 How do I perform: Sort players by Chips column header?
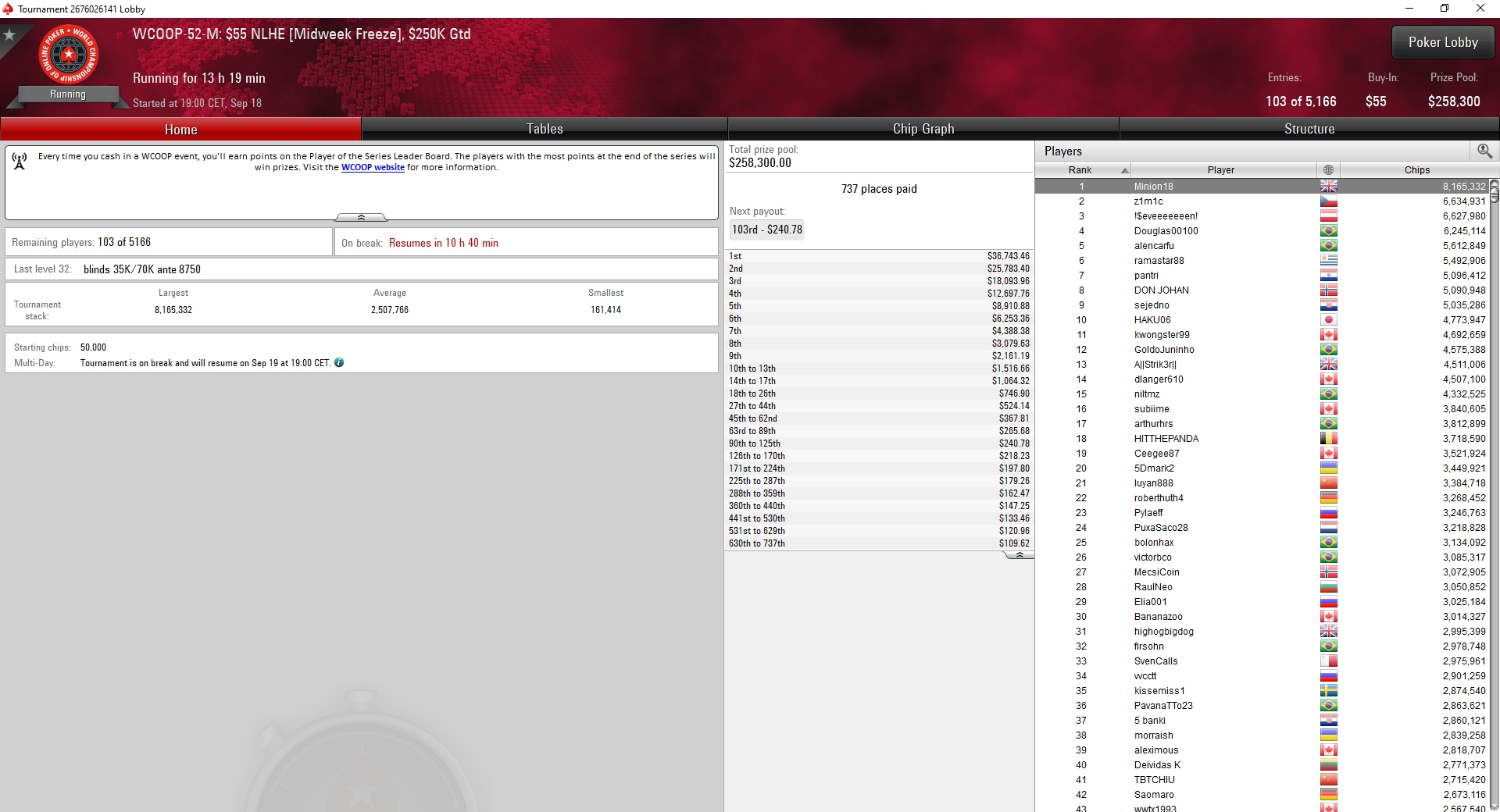(1416, 169)
